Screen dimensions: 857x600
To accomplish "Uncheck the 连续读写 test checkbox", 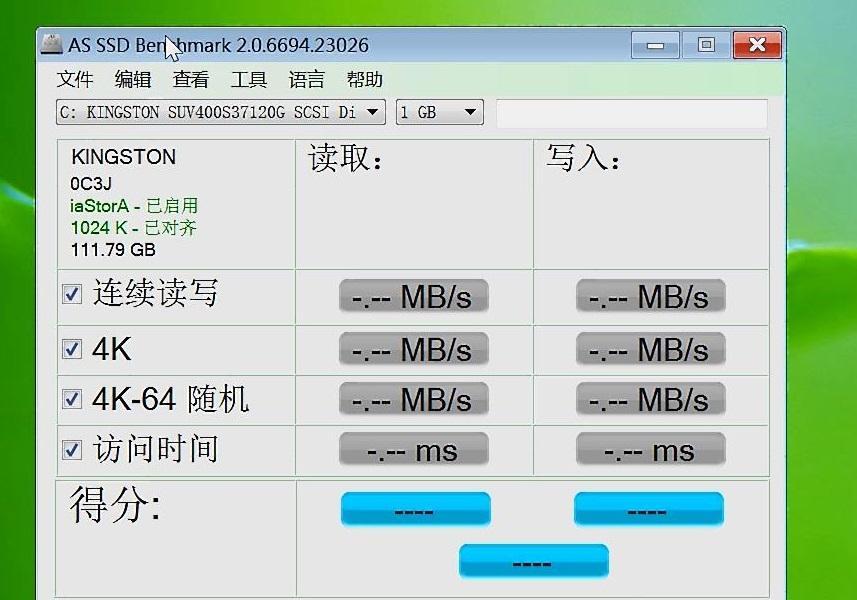I will click(x=71, y=293).
